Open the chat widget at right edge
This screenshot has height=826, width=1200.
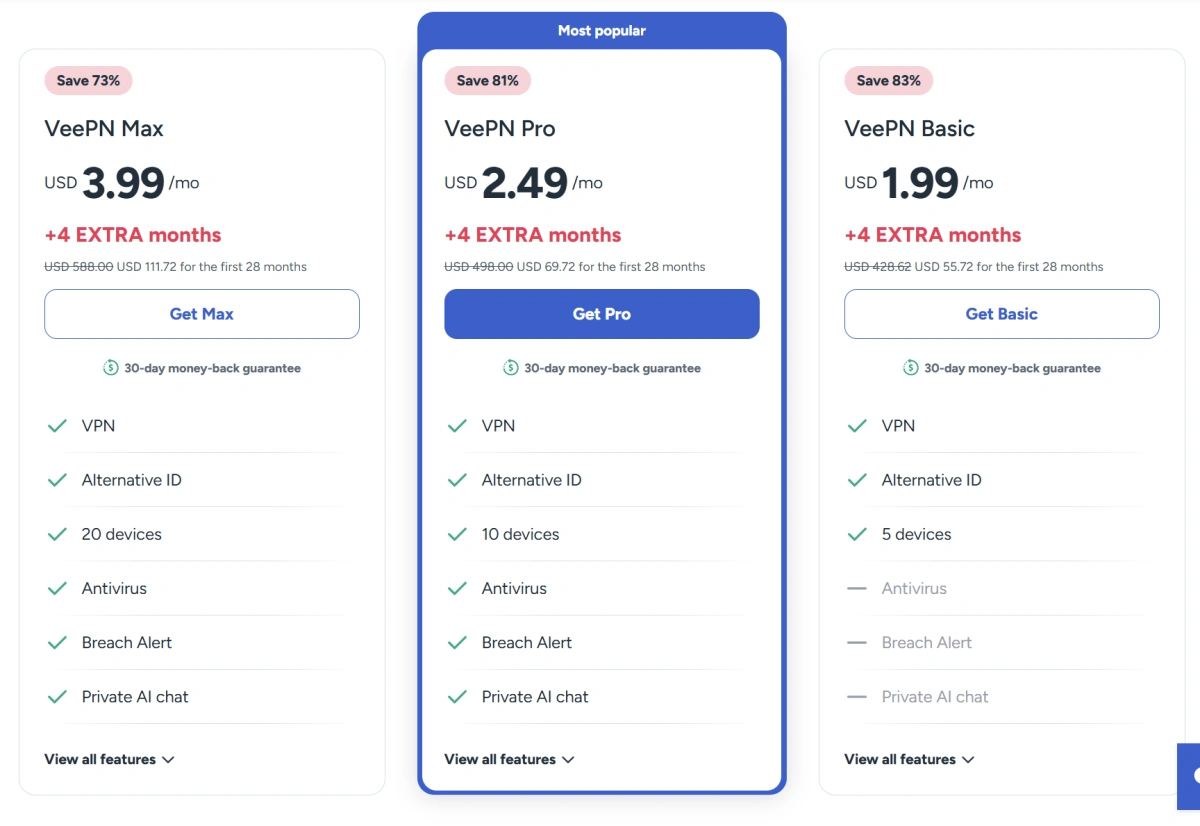tap(1189, 776)
